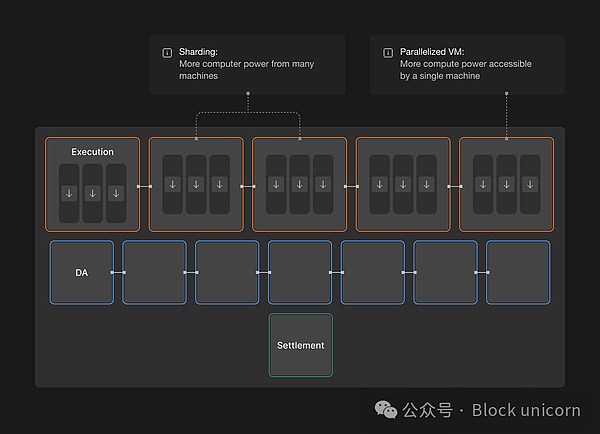The height and width of the screenshot is (434, 600).
Task: Click the dot below the Sharding callout line
Action: click(248, 94)
